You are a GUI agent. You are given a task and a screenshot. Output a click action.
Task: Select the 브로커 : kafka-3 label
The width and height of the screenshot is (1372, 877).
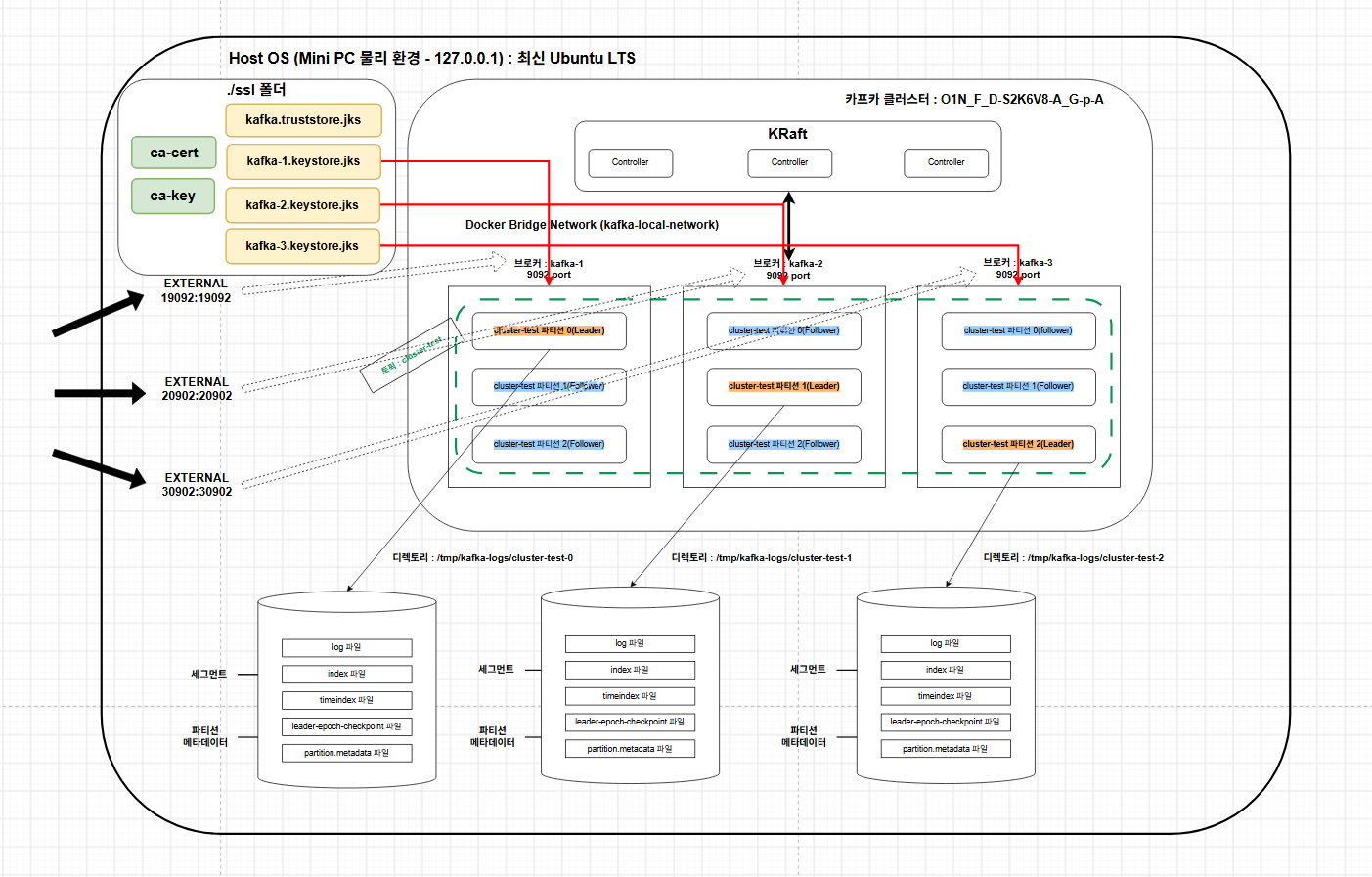click(x=1018, y=269)
